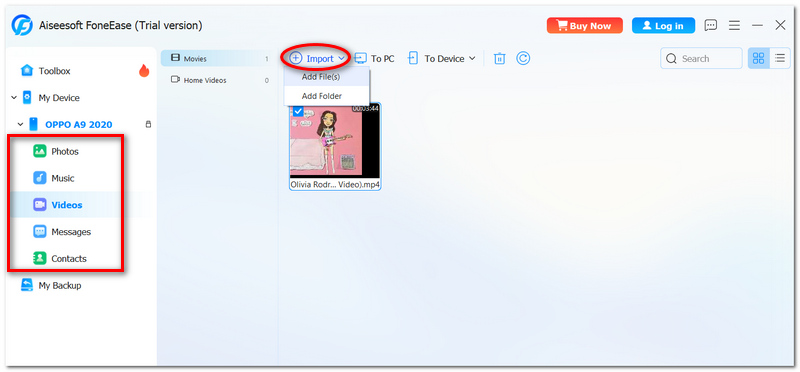Viewport: 800px width, 372px height.
Task: Collapse the OPPO A9 2020 device node
Action: click(20, 124)
